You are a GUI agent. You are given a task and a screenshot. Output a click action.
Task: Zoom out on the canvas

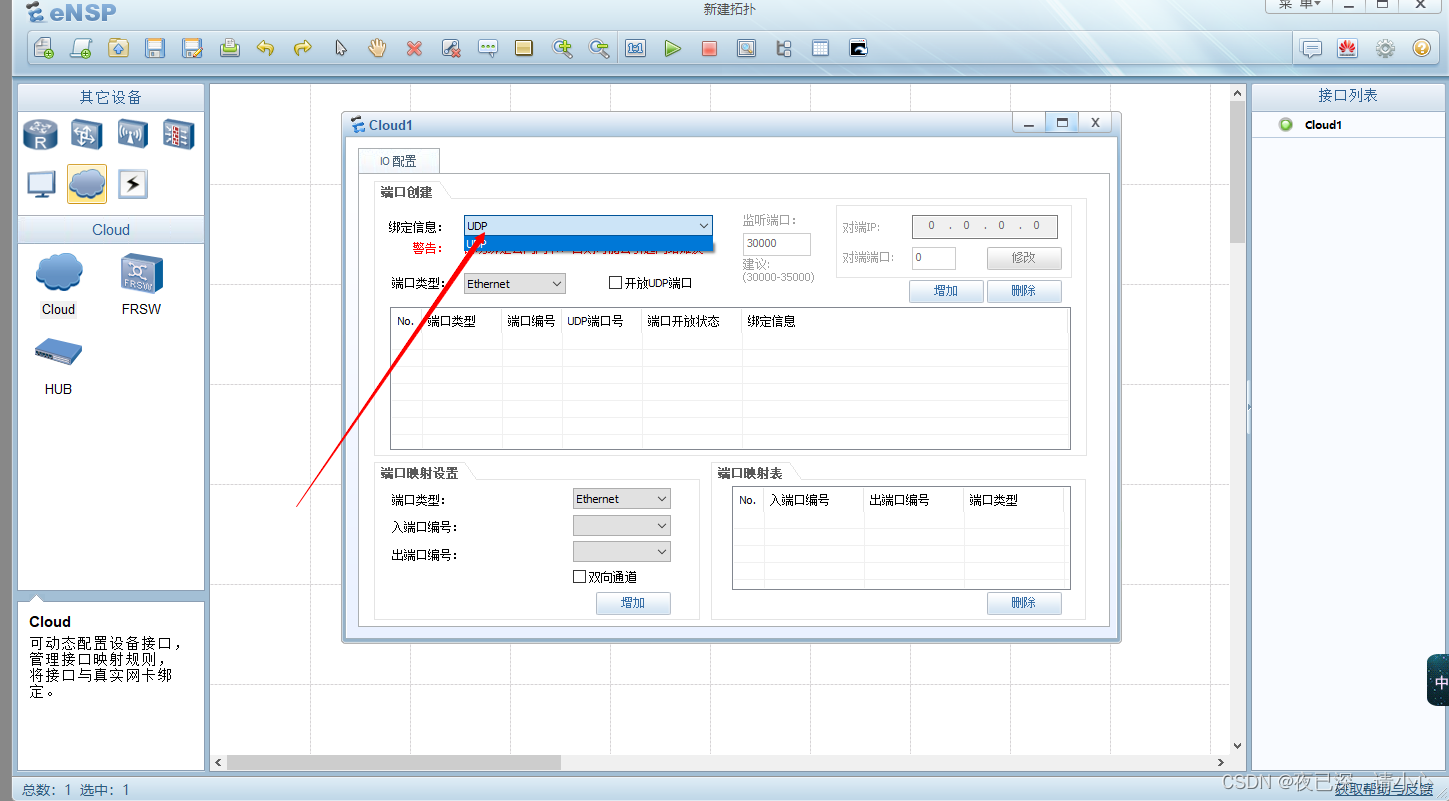(598, 48)
